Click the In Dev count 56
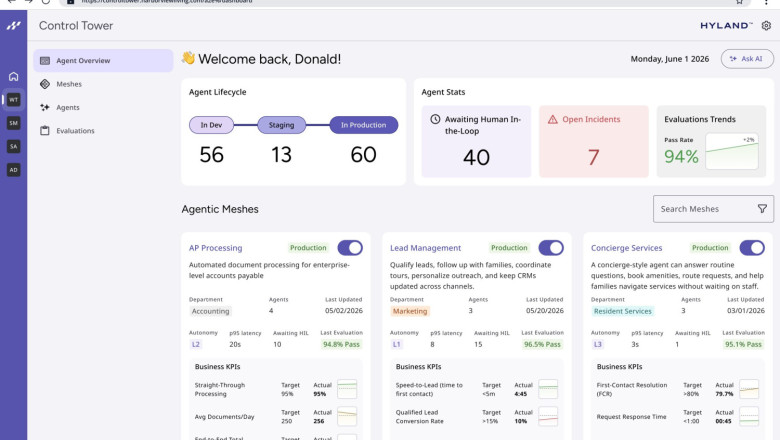The width and height of the screenshot is (780, 440). (211, 155)
